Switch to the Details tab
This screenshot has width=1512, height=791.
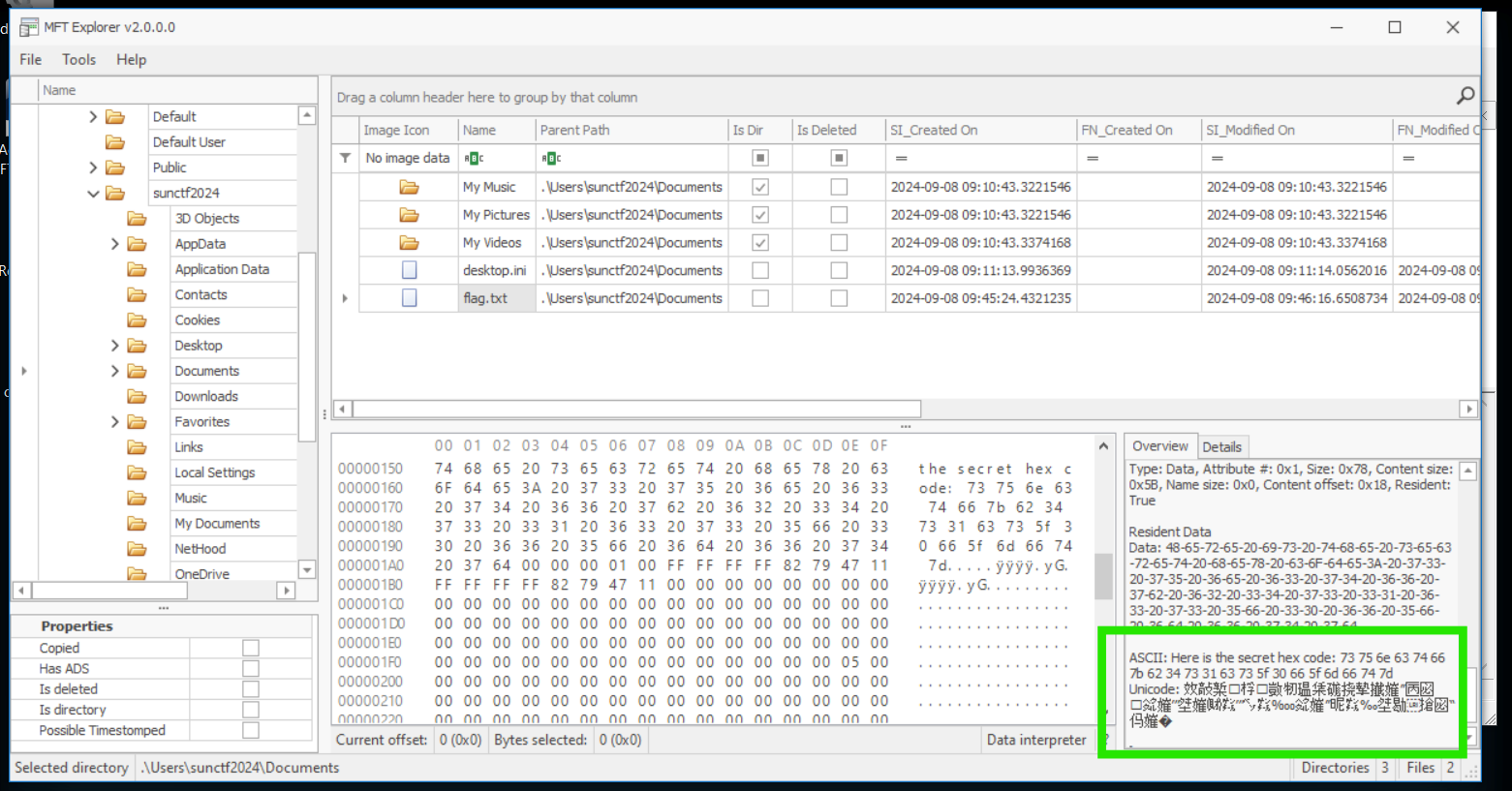click(x=1221, y=446)
